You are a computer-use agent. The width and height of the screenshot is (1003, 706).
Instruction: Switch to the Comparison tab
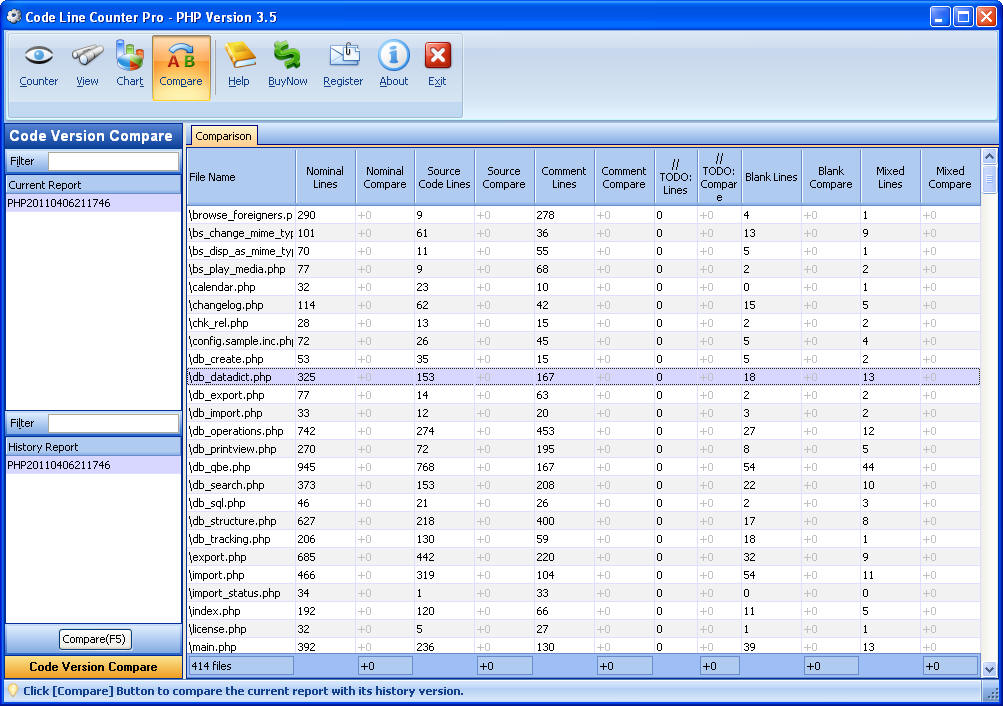[223, 135]
